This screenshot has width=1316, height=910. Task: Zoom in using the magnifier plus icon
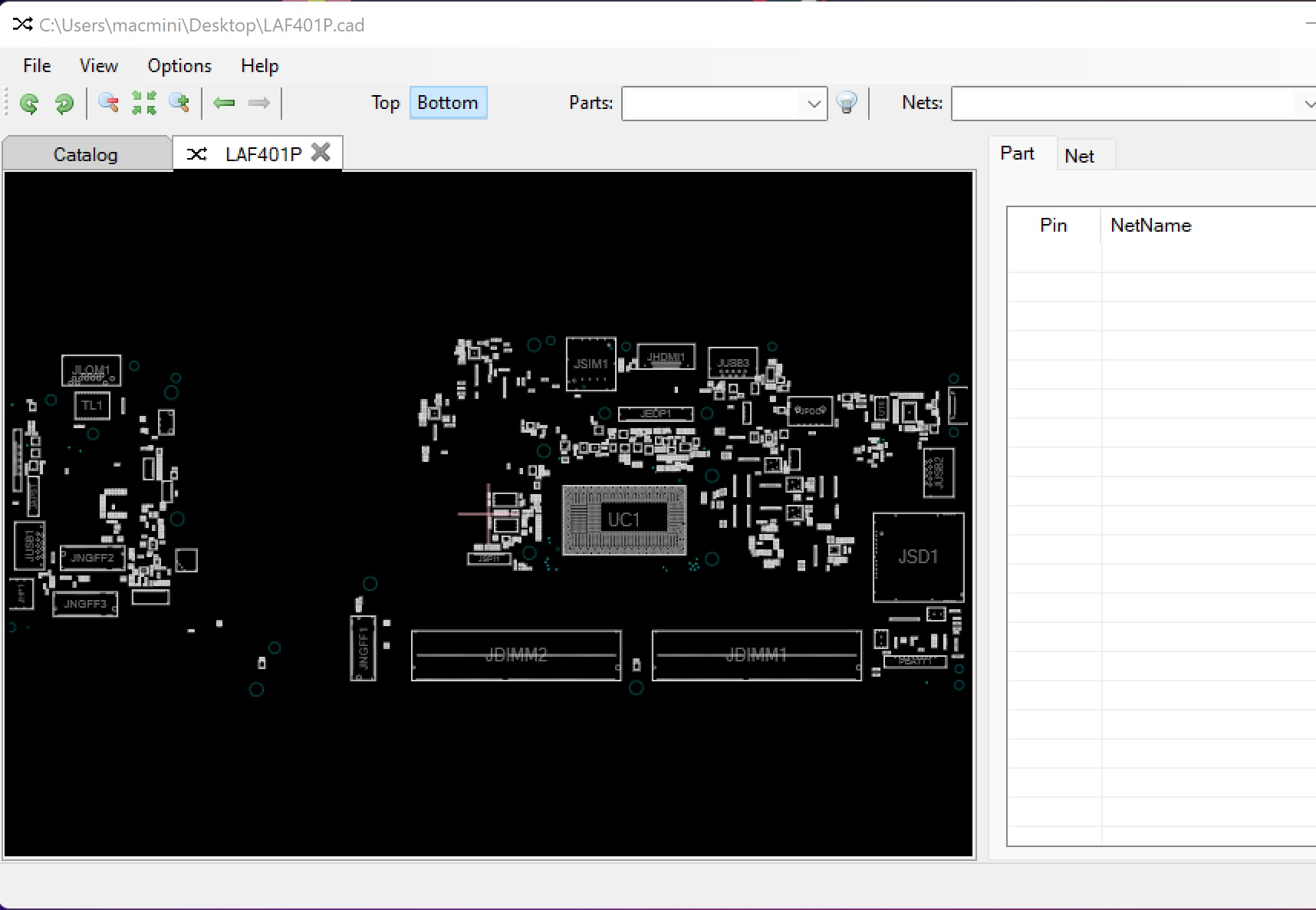click(179, 104)
